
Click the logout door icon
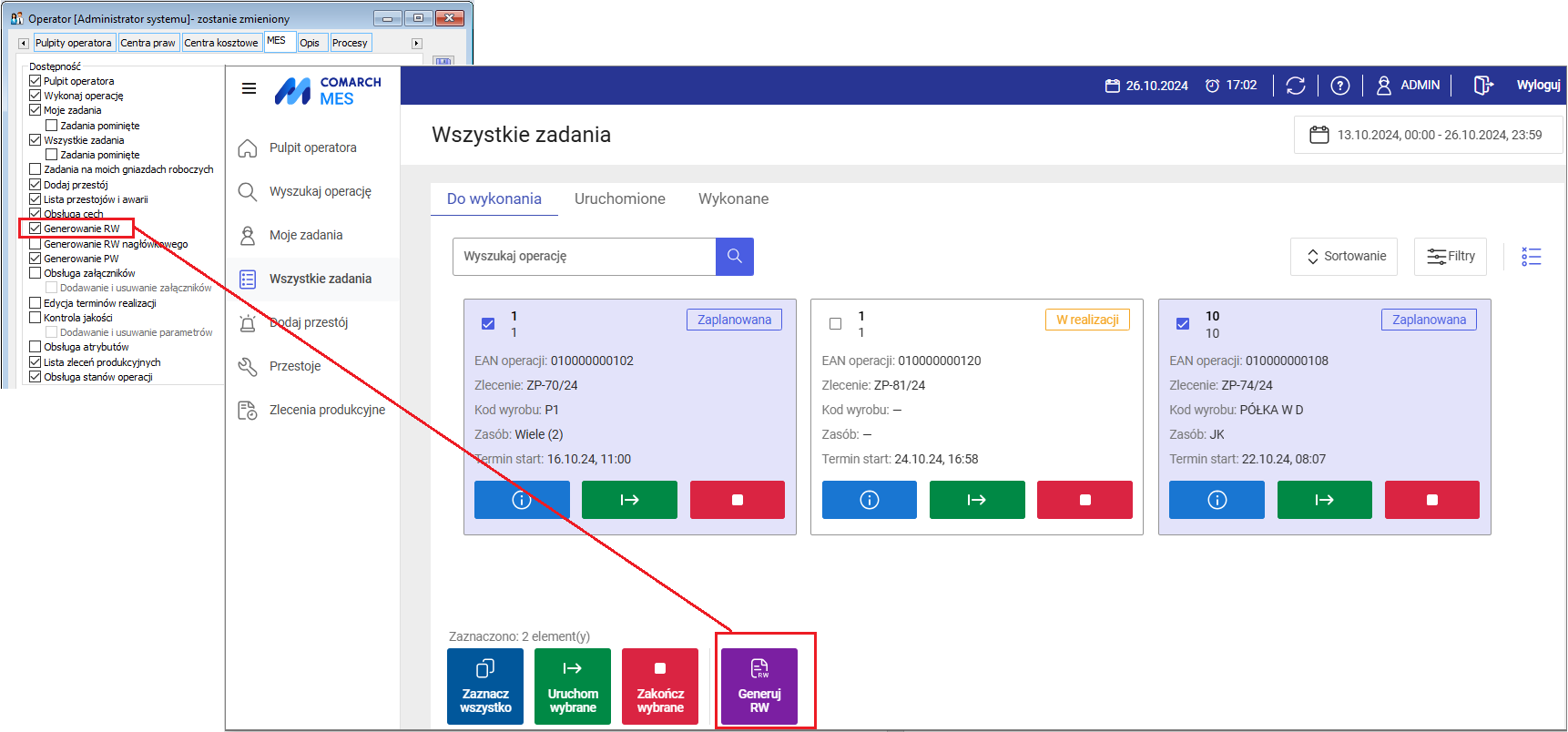tap(1483, 85)
